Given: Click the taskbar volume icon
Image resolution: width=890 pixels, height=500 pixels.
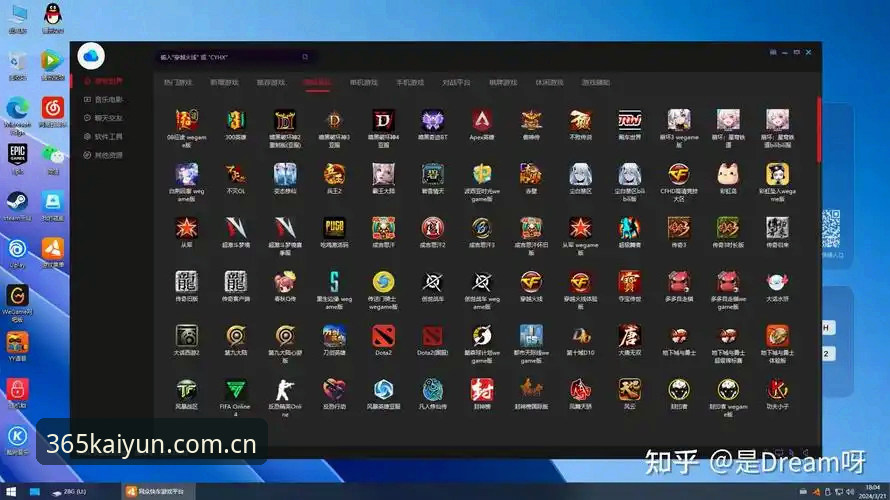Looking at the screenshot, I should [x=850, y=491].
